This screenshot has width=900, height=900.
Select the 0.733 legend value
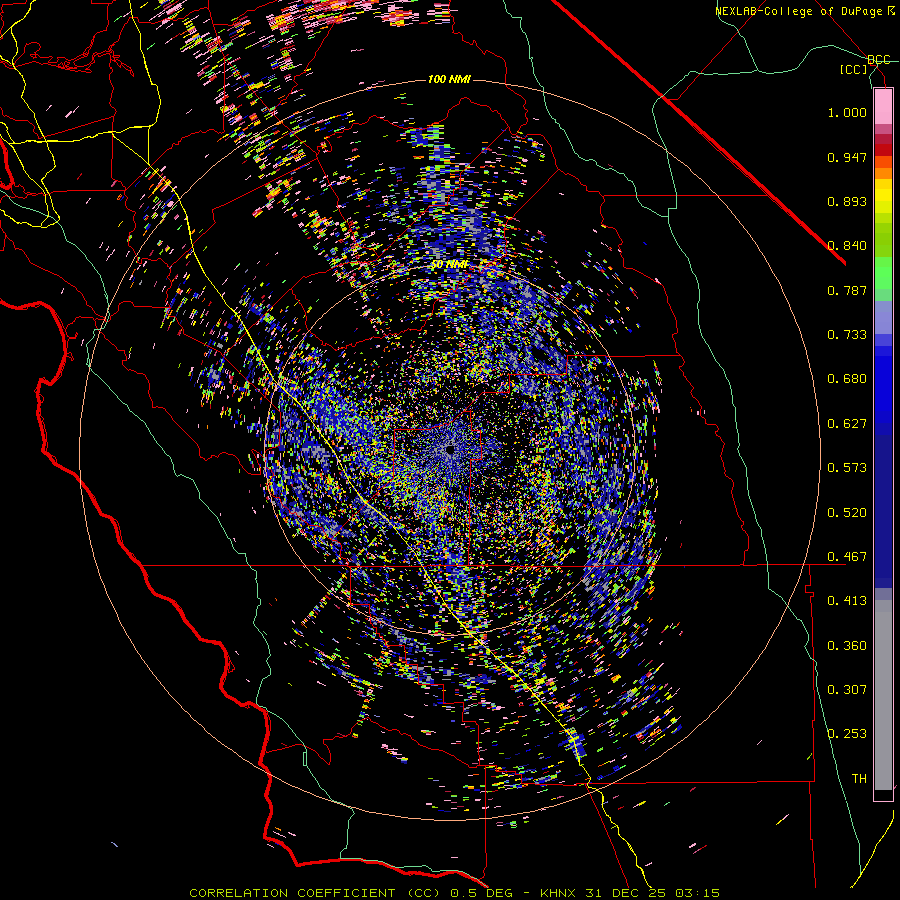[847, 335]
